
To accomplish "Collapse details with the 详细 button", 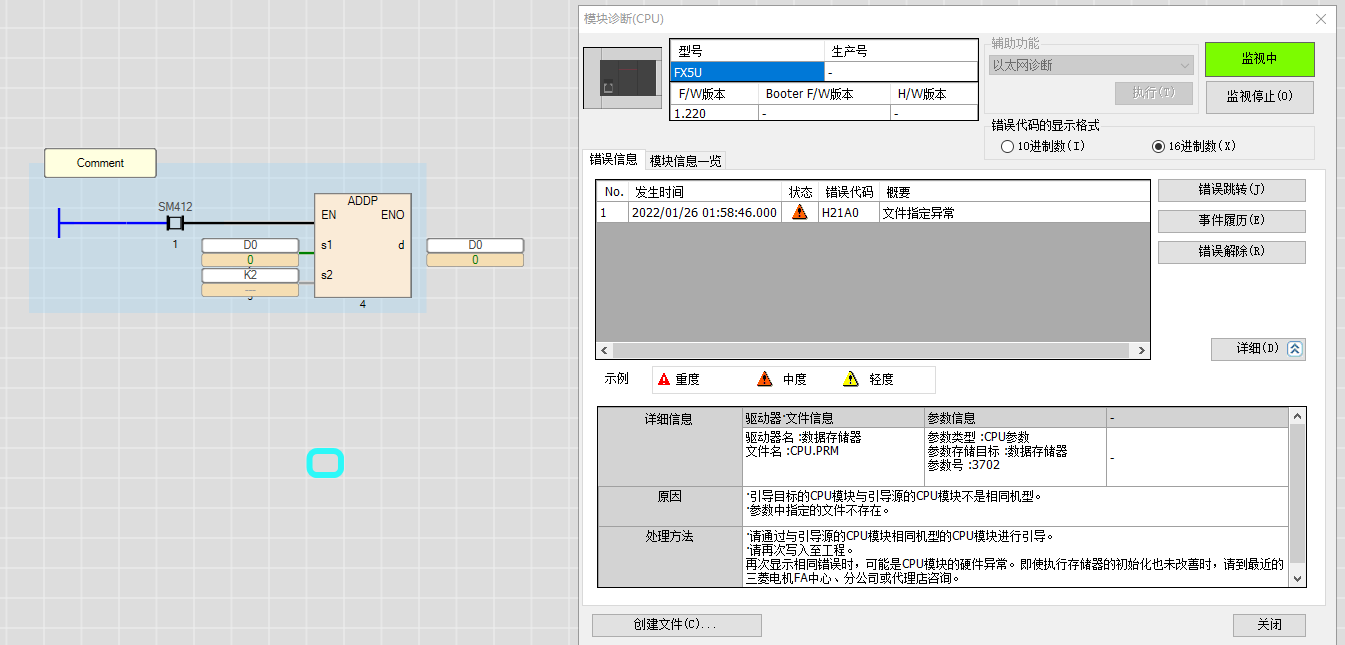I will point(1258,349).
